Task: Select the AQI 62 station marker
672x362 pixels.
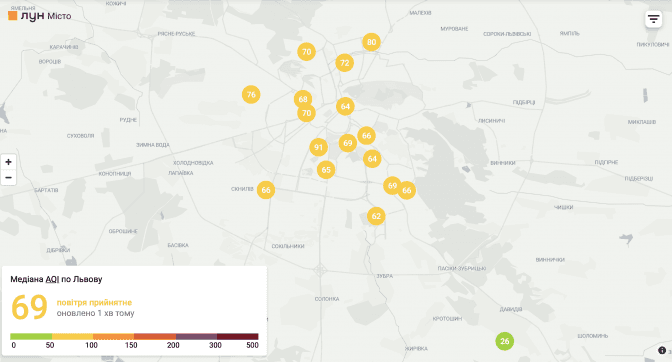Action: pos(376,216)
